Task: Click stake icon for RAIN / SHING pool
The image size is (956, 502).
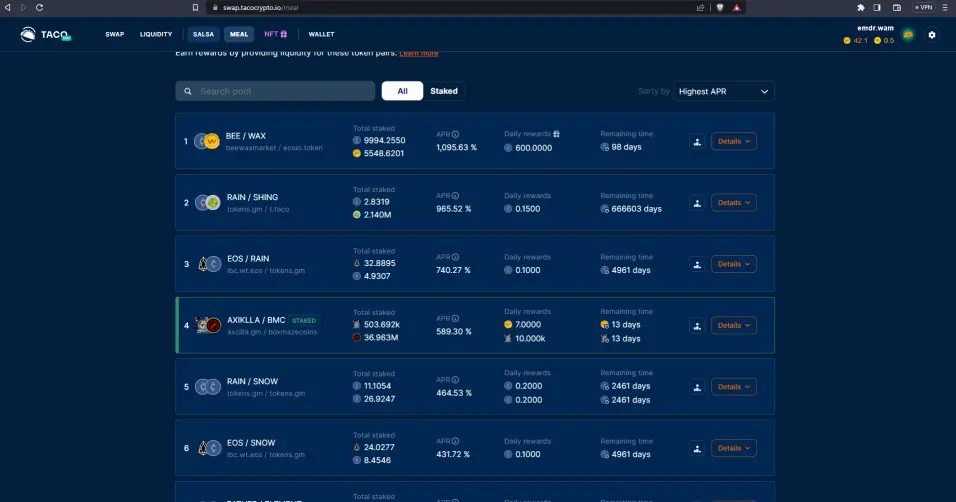Action: tap(697, 203)
